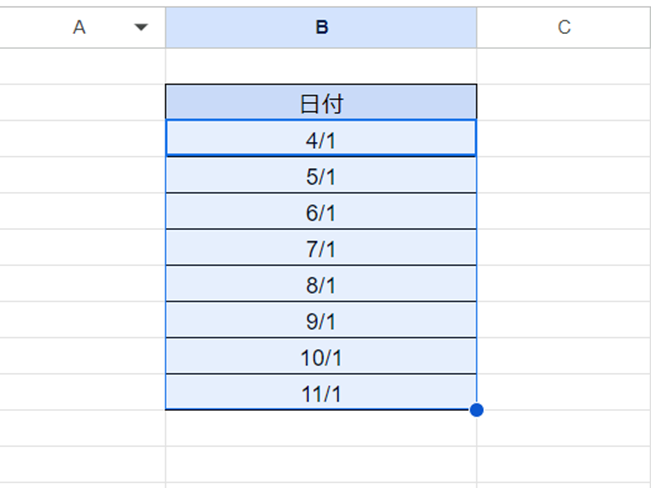Image resolution: width=651 pixels, height=488 pixels.
Task: Click column A header letter
Action: click(79, 27)
